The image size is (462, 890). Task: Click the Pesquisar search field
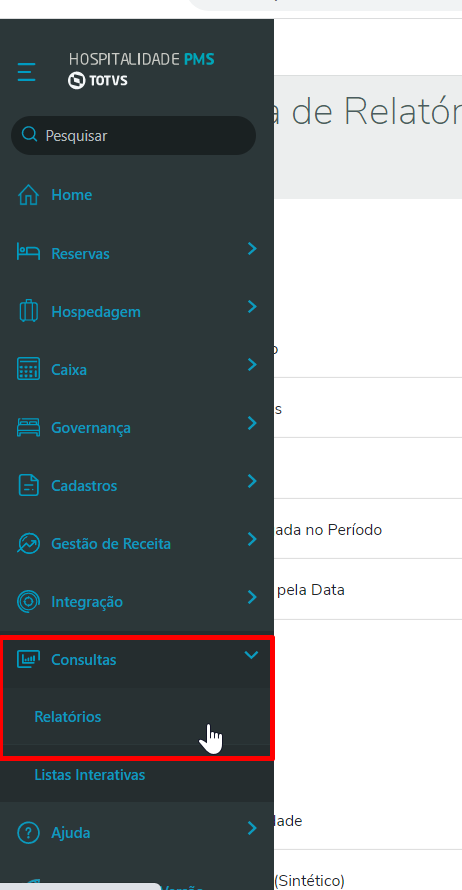click(133, 136)
